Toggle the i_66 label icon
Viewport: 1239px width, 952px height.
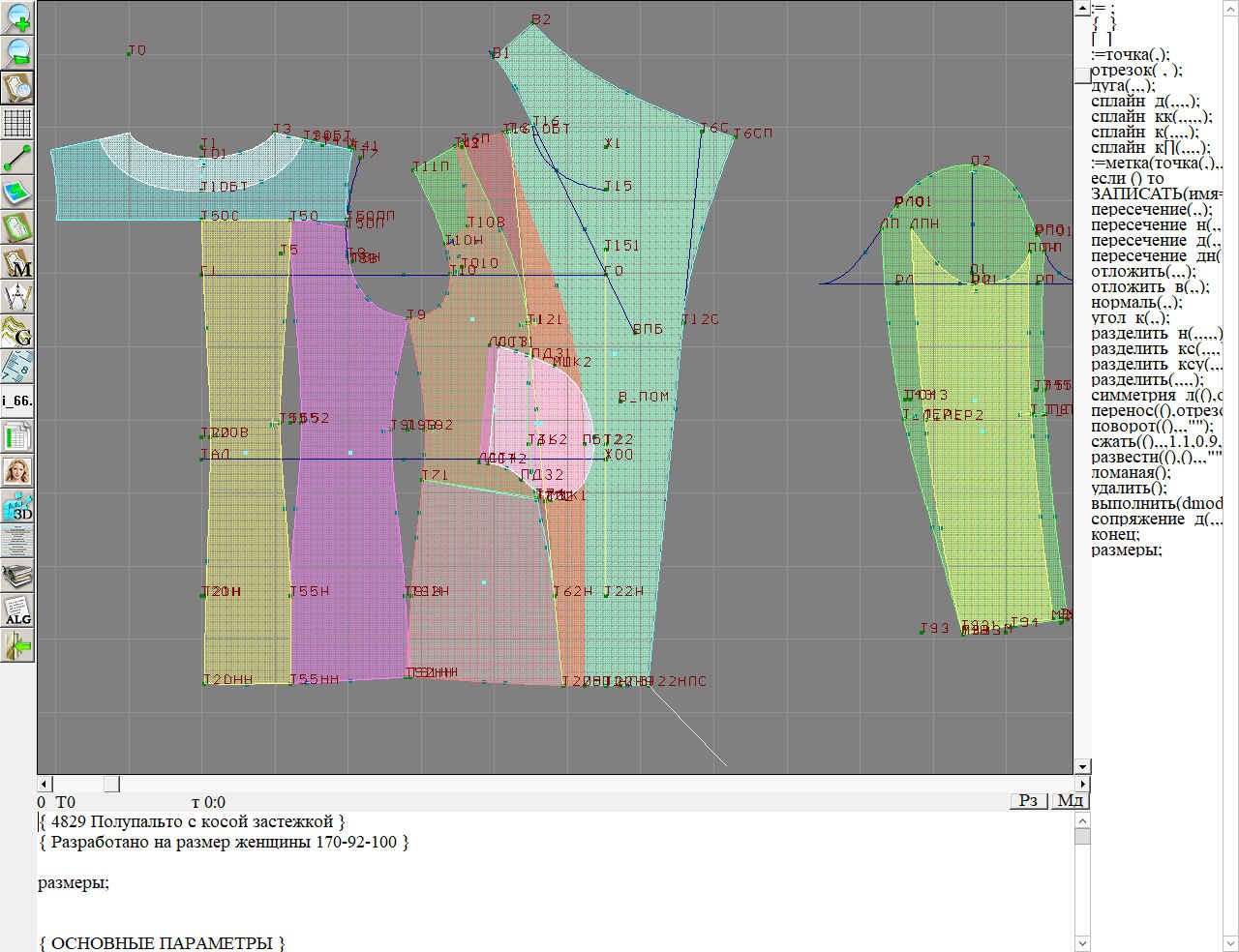17,401
